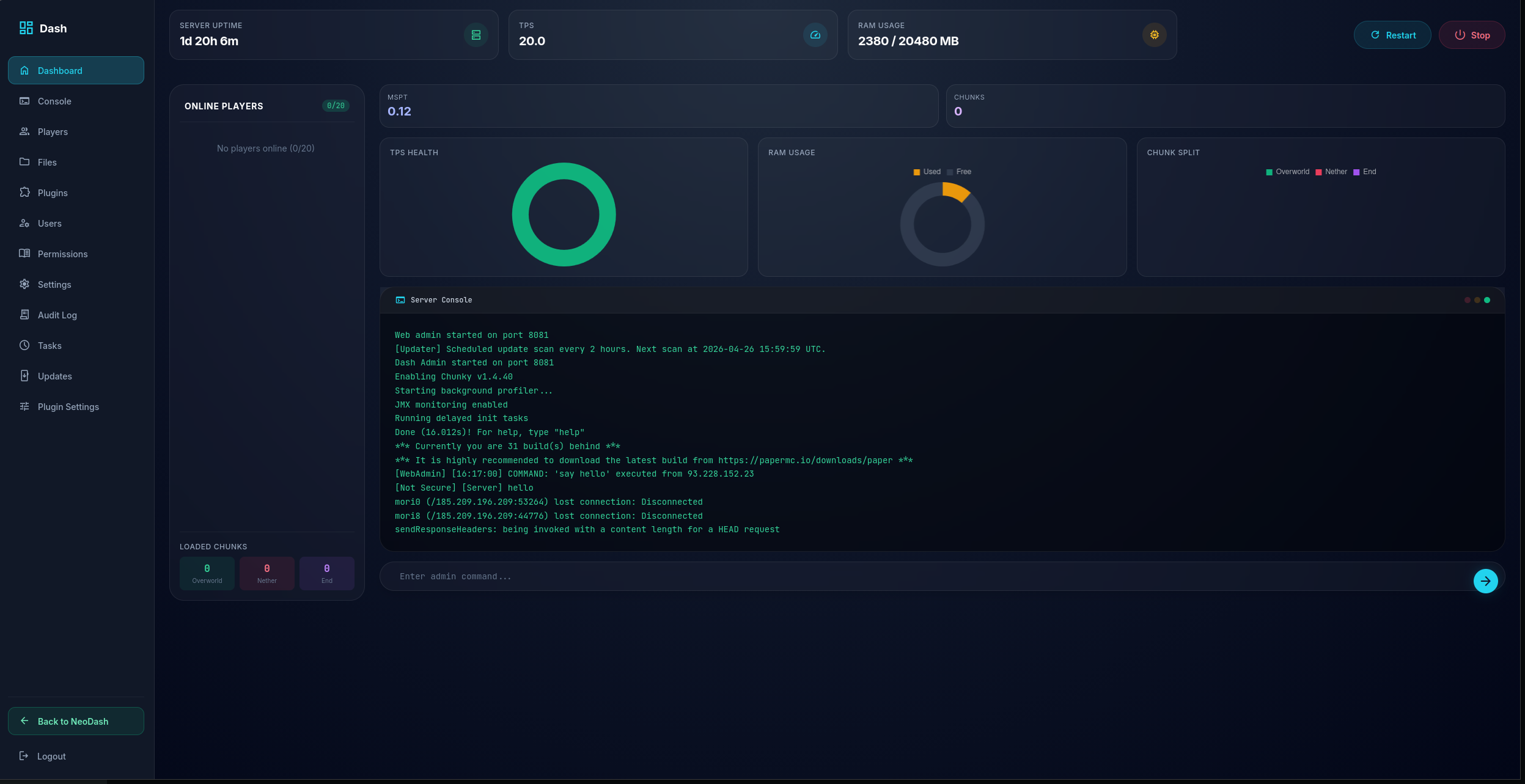Open the Console page
Viewport: 1525px width, 784px height.
click(76, 101)
